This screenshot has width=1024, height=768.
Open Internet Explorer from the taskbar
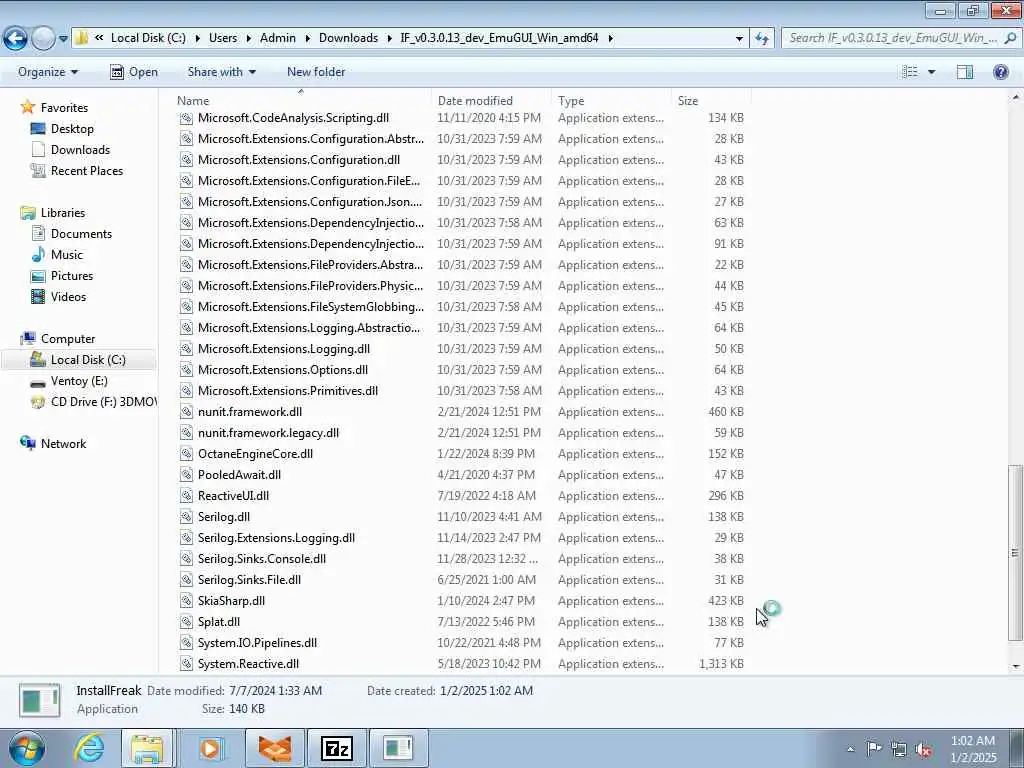click(x=88, y=748)
